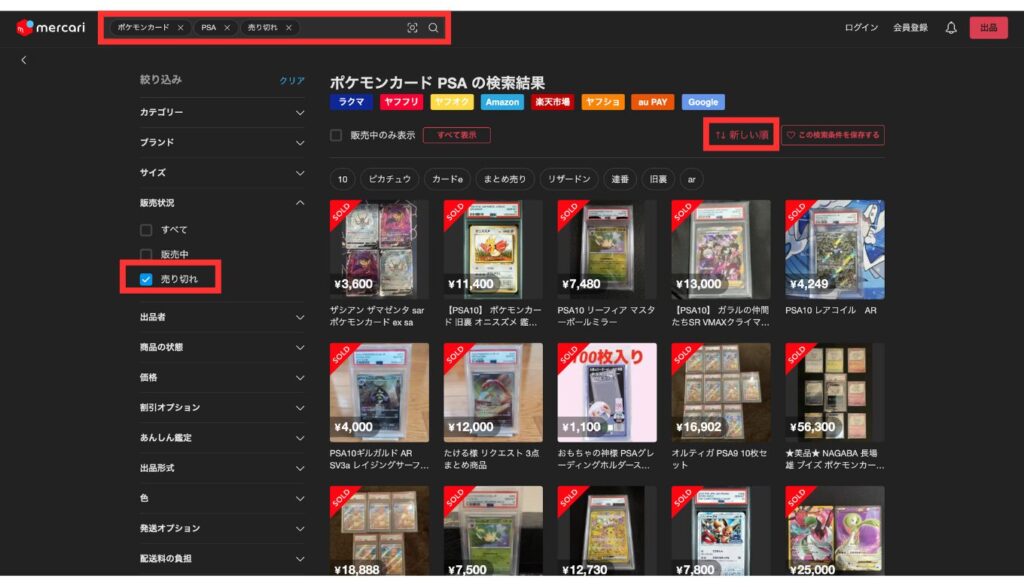
Task: Expand the 発送オプション filter
Action: click(x=222, y=528)
